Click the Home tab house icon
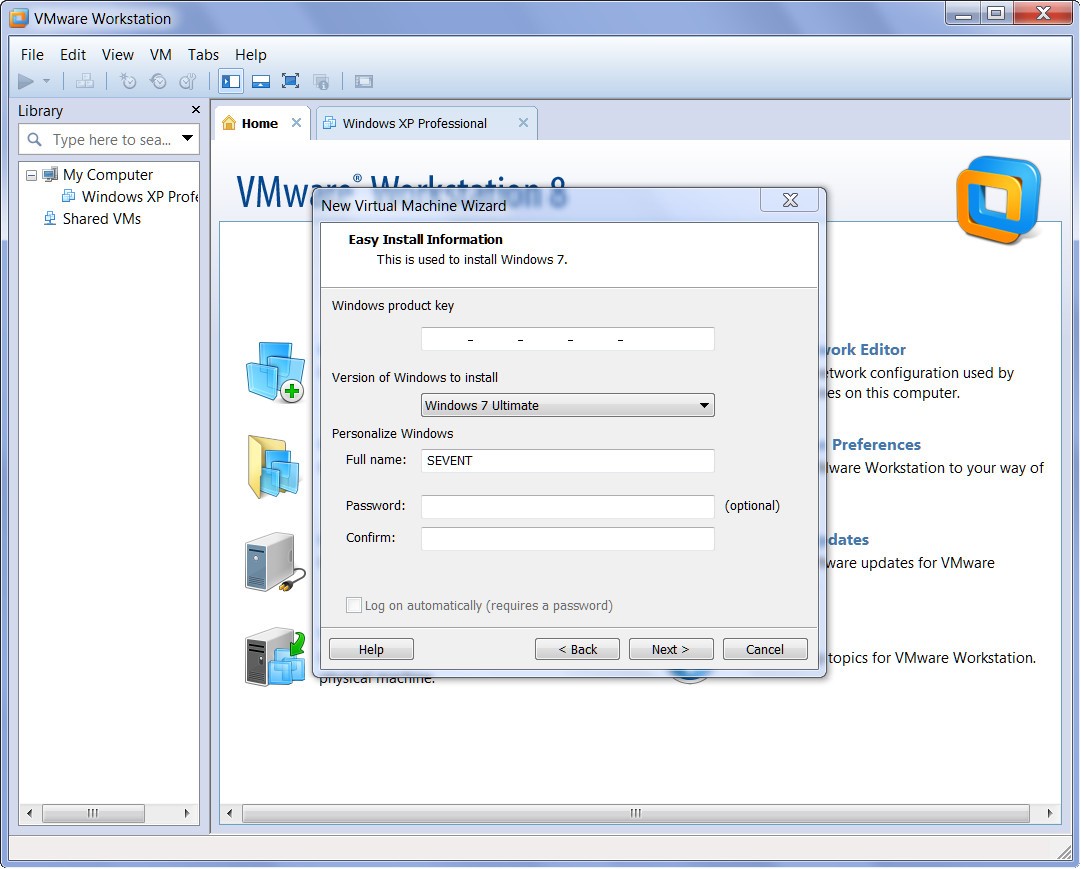 coord(229,123)
